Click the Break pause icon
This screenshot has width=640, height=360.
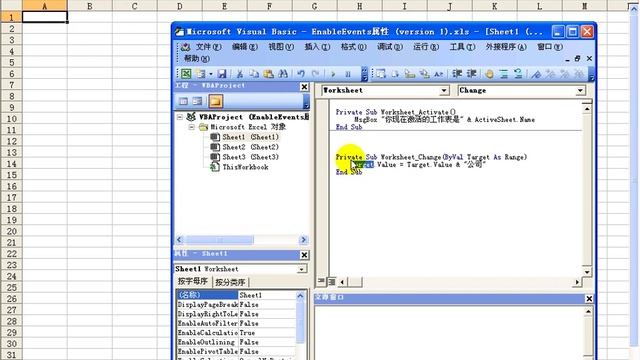pyautogui.click(x=348, y=74)
